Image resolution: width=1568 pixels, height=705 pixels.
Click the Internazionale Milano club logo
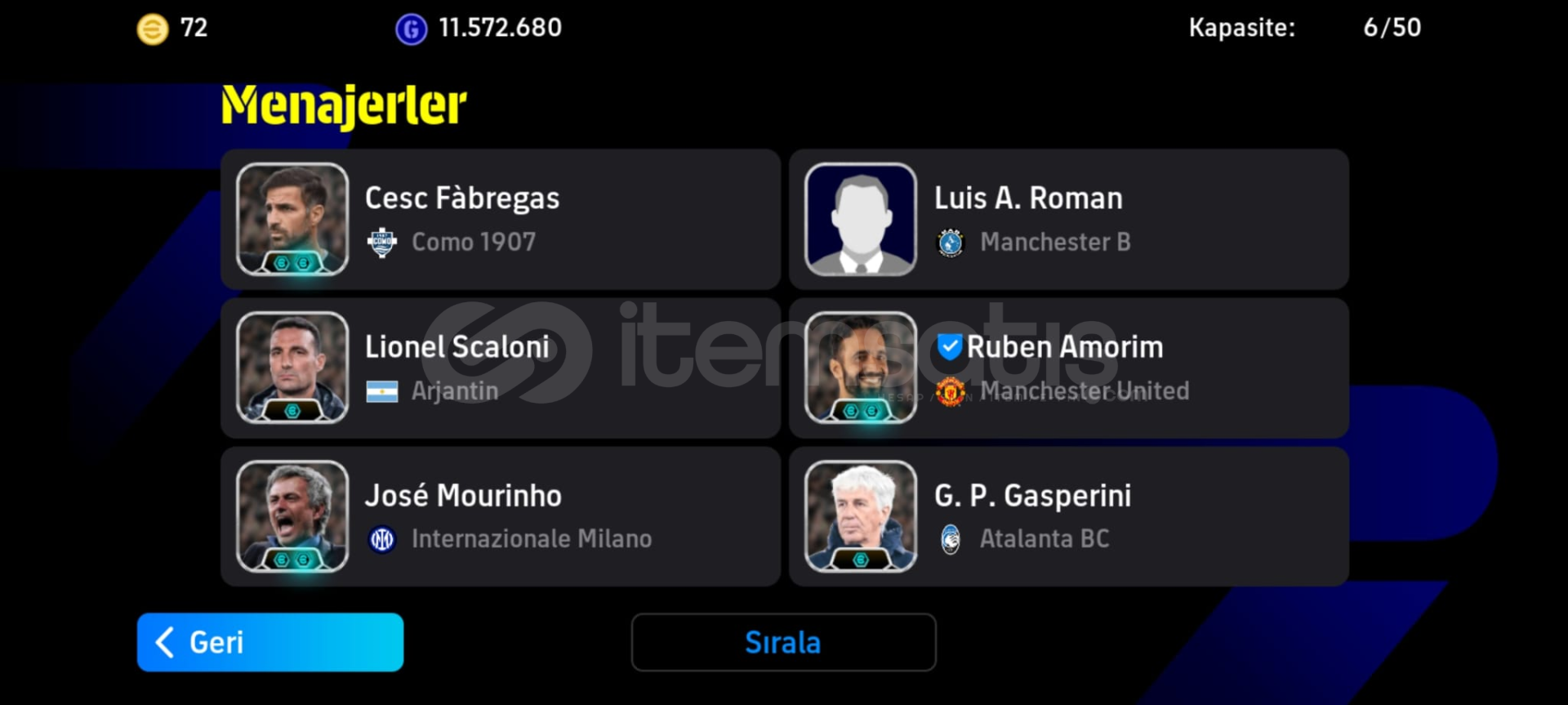[x=381, y=539]
